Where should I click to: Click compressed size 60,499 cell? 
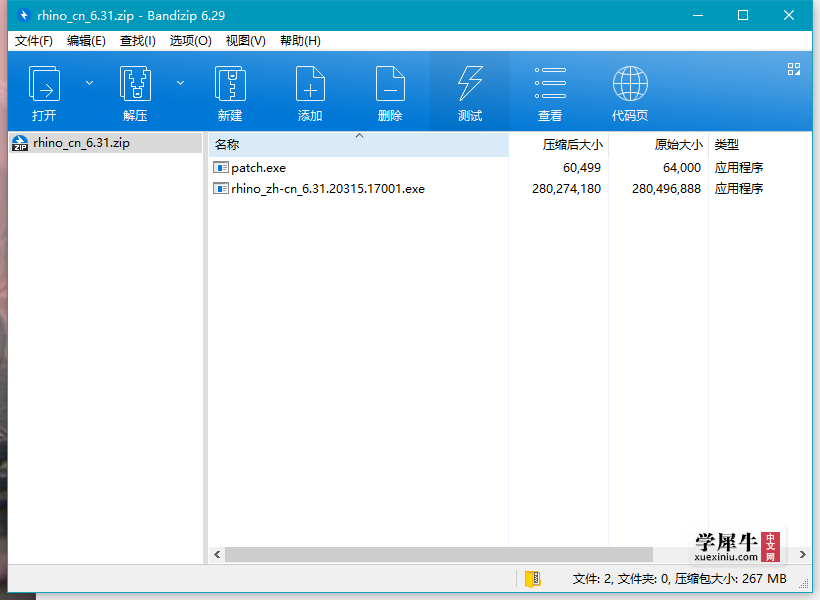pyautogui.click(x=582, y=168)
